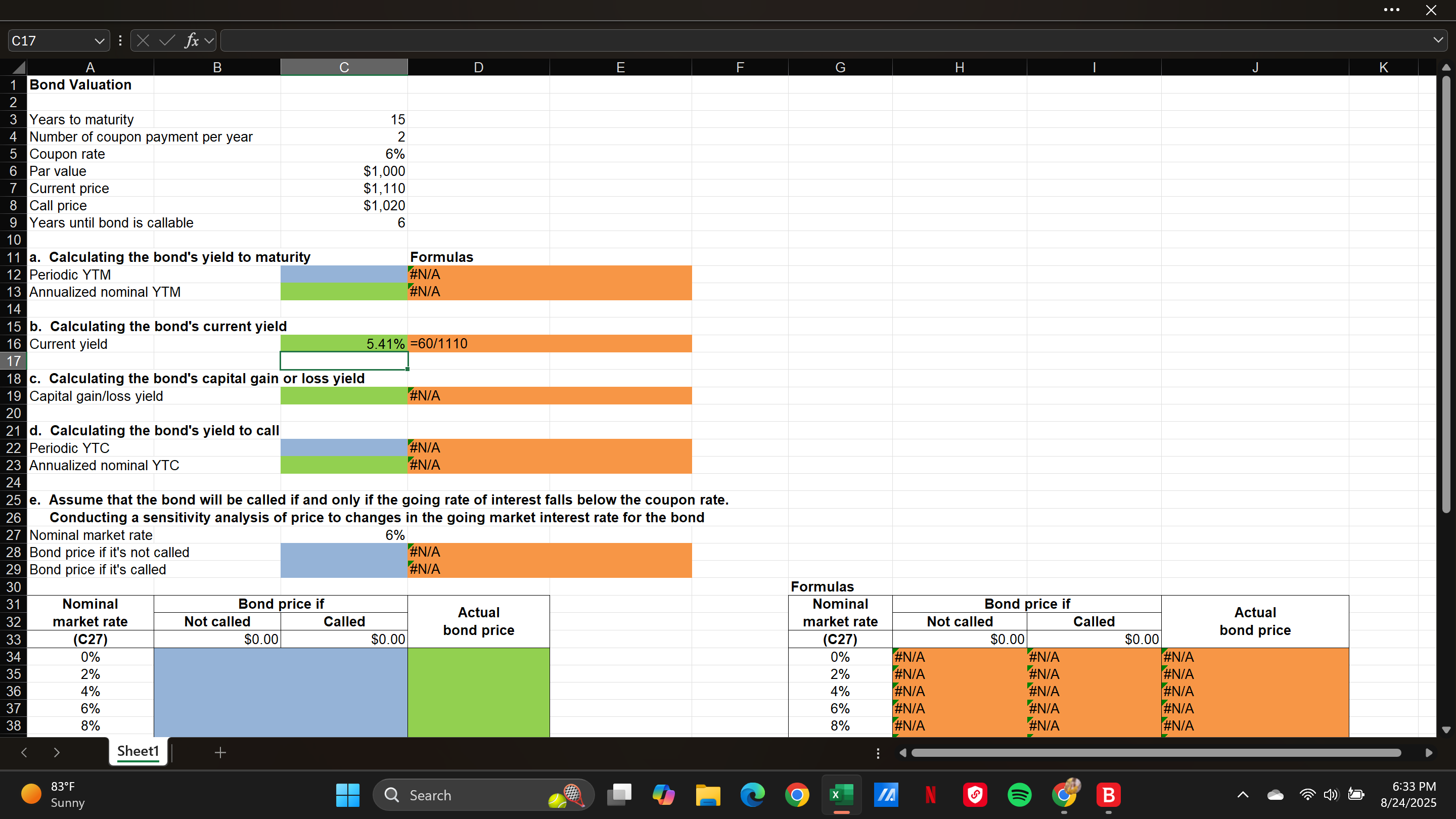Launch Google Chrome from the taskbar
Viewport: 1456px width, 819px height.
(797, 795)
